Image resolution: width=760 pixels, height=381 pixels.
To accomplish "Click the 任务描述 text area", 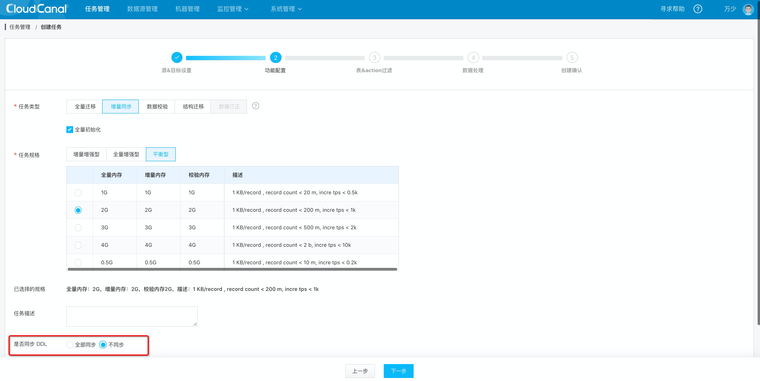I will click(132, 316).
